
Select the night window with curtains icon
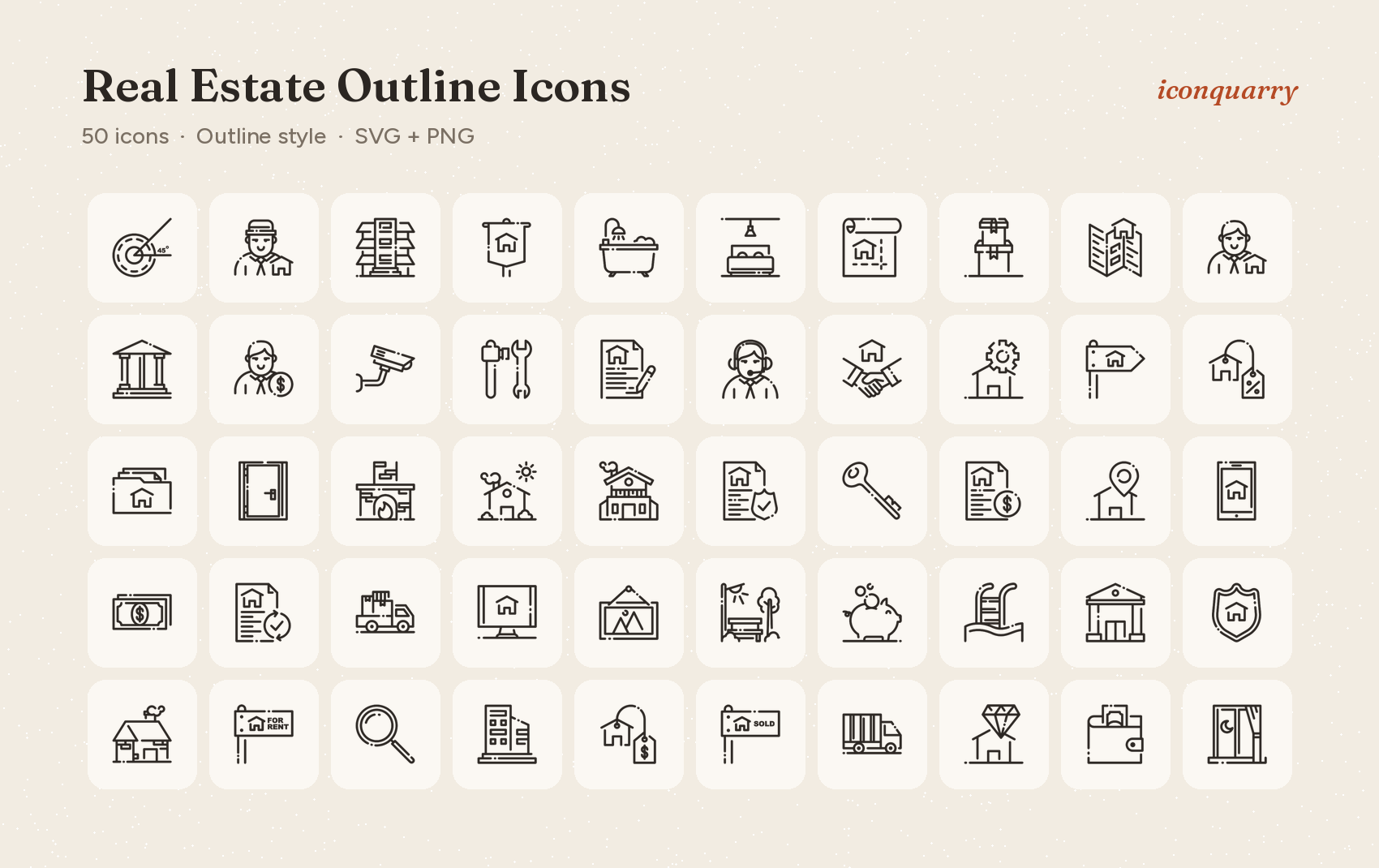point(1237,734)
